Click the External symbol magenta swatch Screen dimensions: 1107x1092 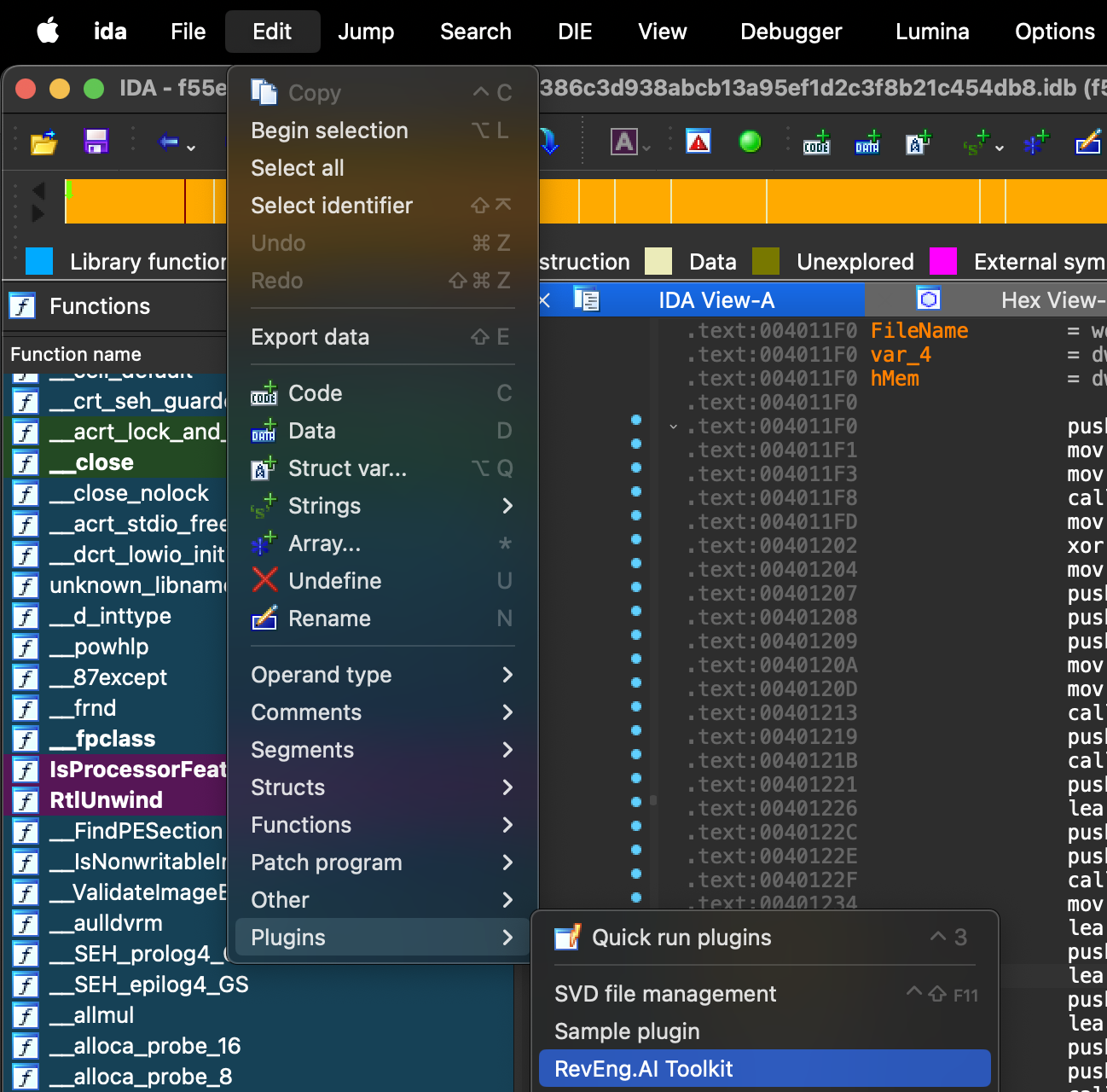coord(943,261)
